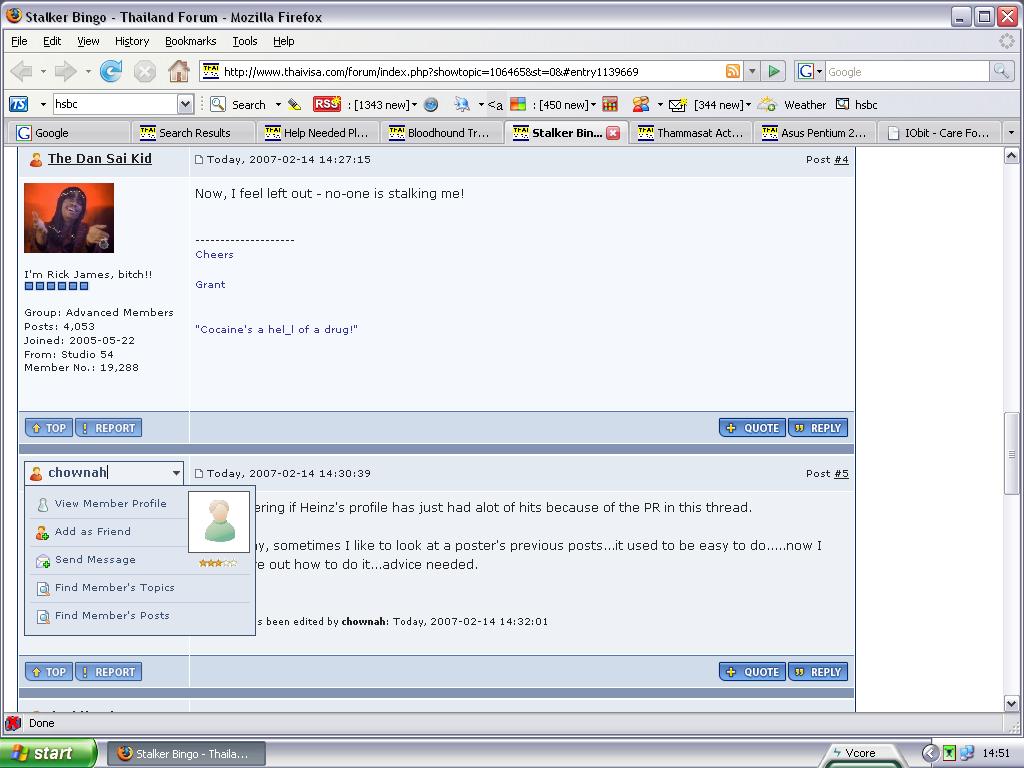The image size is (1024, 768).
Task: Click QUOTE button on post #4
Action: (x=752, y=428)
